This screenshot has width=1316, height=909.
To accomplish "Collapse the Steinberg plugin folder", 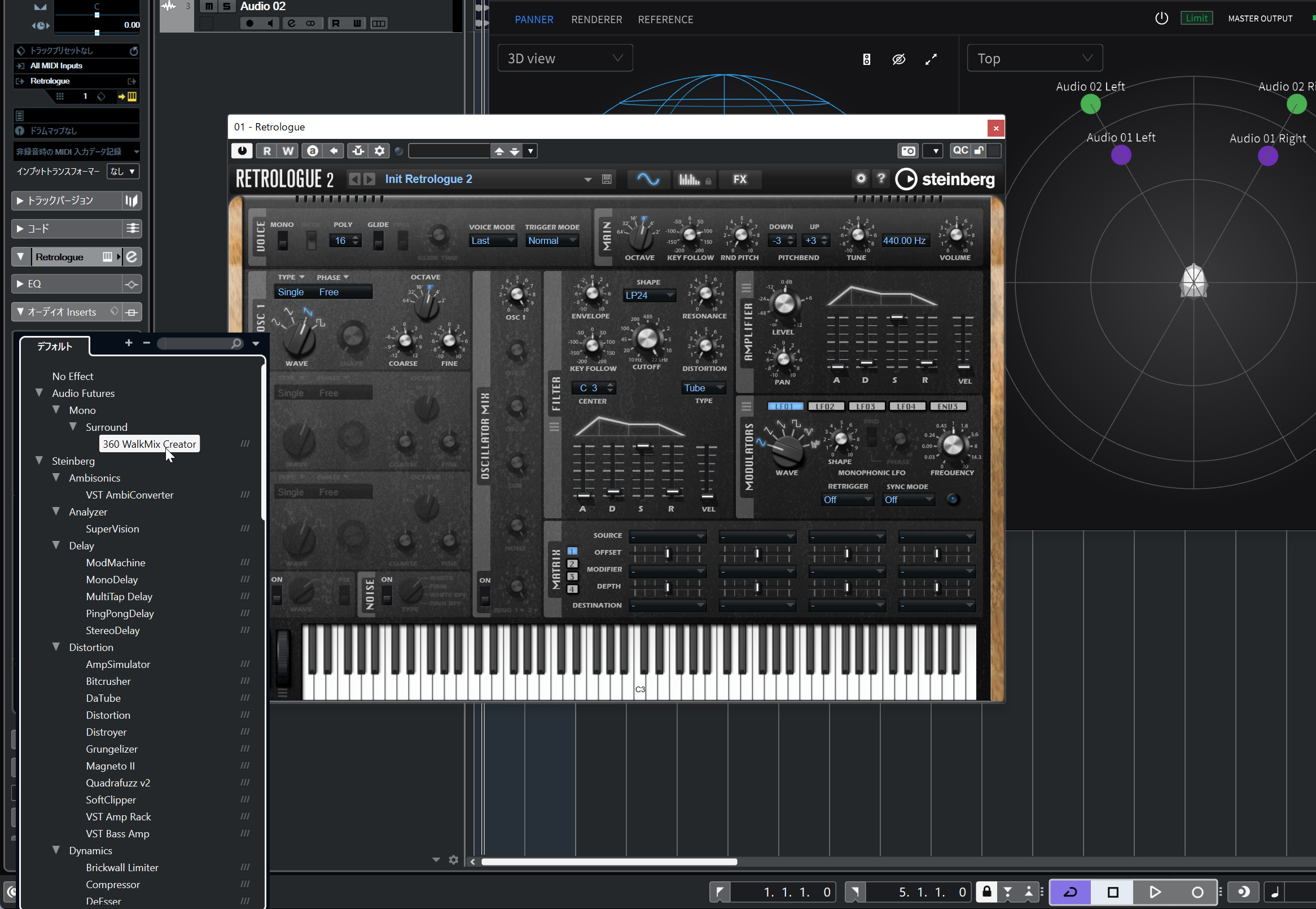I will [x=40, y=461].
